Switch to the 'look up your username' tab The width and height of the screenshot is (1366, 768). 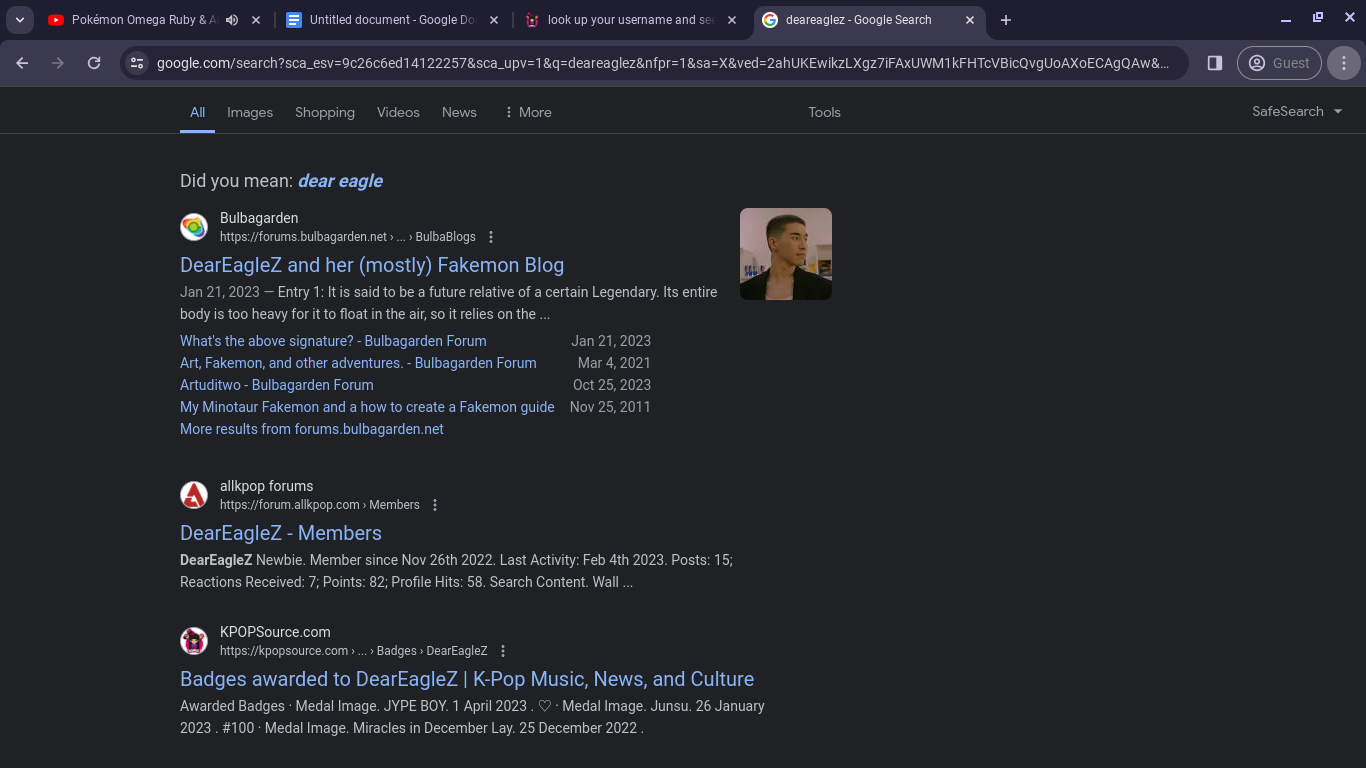pos(631,20)
